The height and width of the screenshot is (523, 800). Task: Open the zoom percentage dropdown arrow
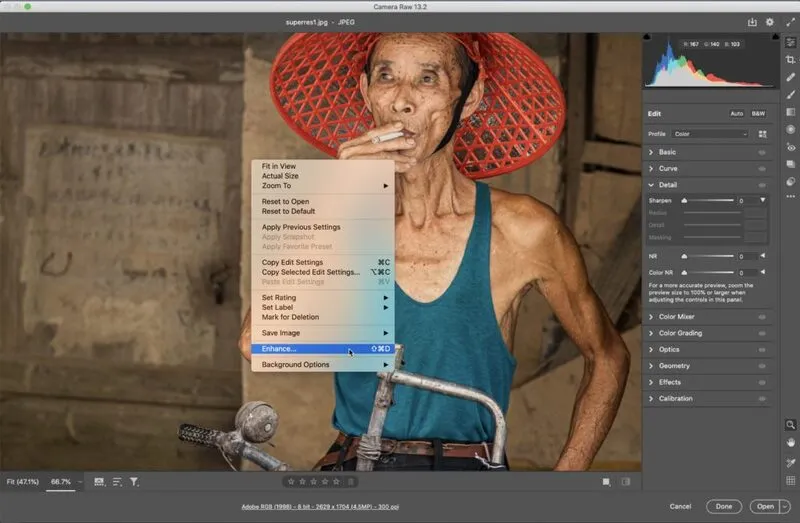(80, 482)
